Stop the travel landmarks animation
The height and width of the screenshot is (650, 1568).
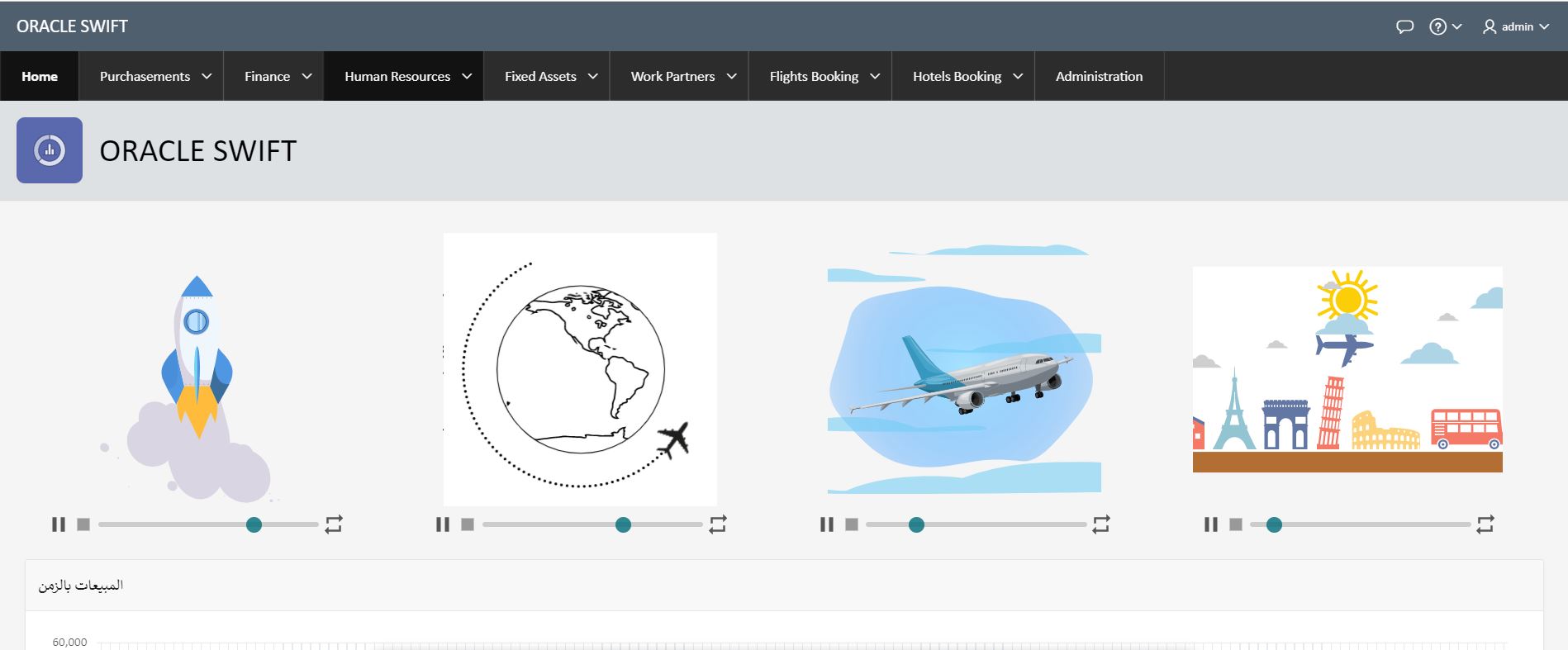[1236, 524]
